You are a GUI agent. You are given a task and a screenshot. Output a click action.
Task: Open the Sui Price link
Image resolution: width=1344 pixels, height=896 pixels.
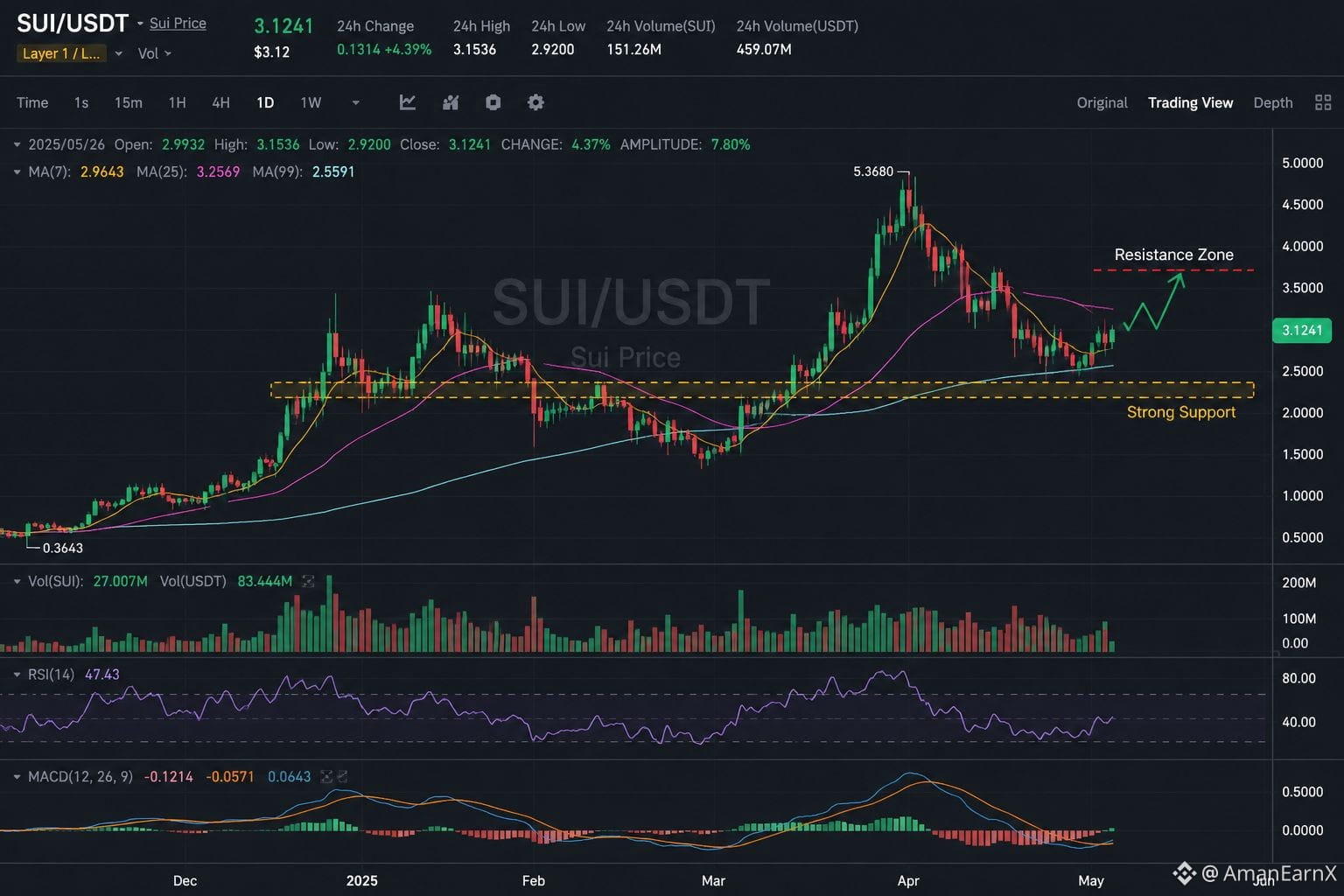[178, 24]
